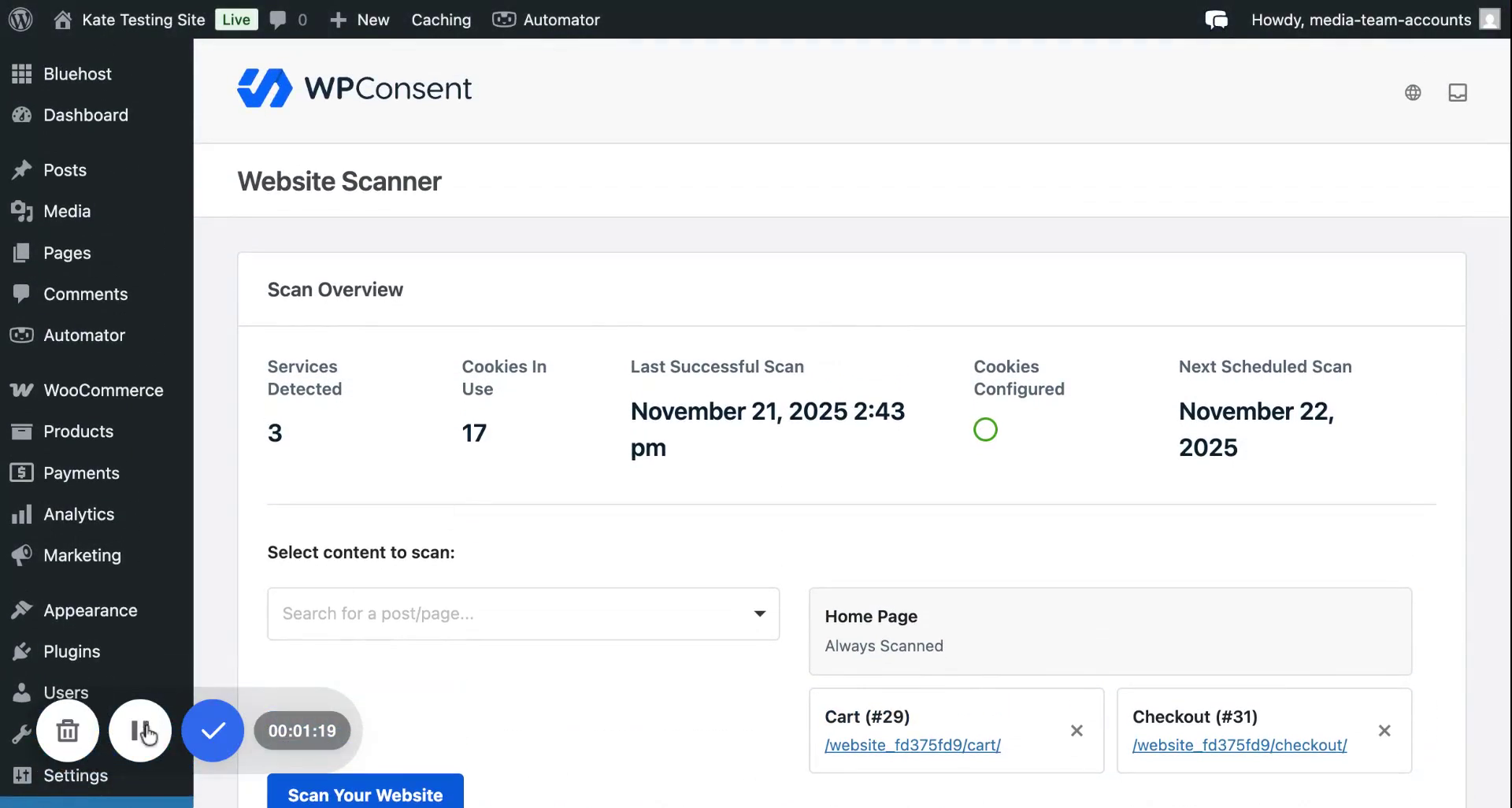Remove Cart (#29) from scan list

coord(1077,731)
